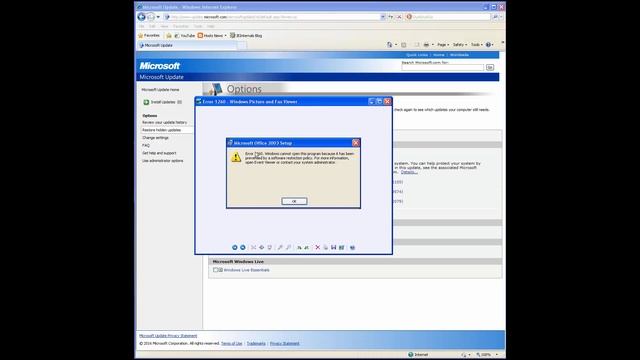Open a new blank tab
Screen dimensions: 640x360
coord(242,45)
